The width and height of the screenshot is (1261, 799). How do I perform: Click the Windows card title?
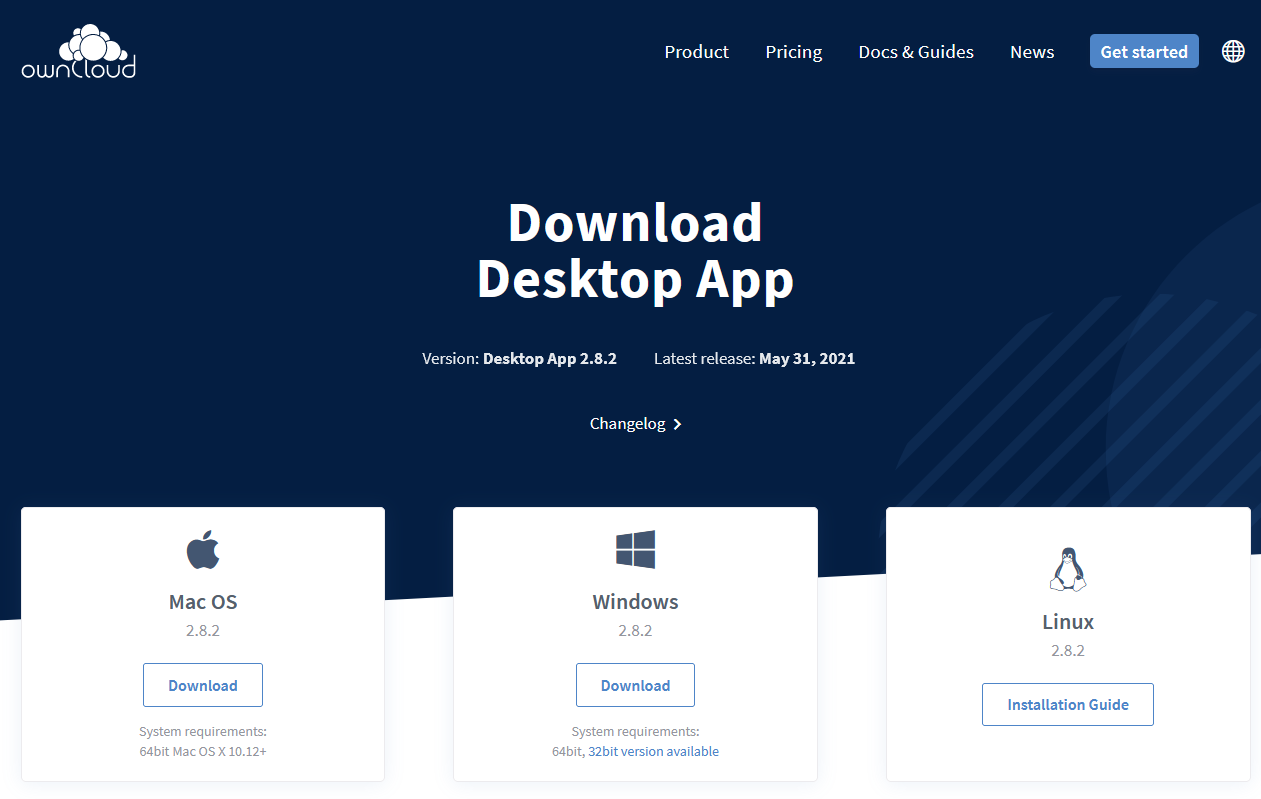(635, 602)
